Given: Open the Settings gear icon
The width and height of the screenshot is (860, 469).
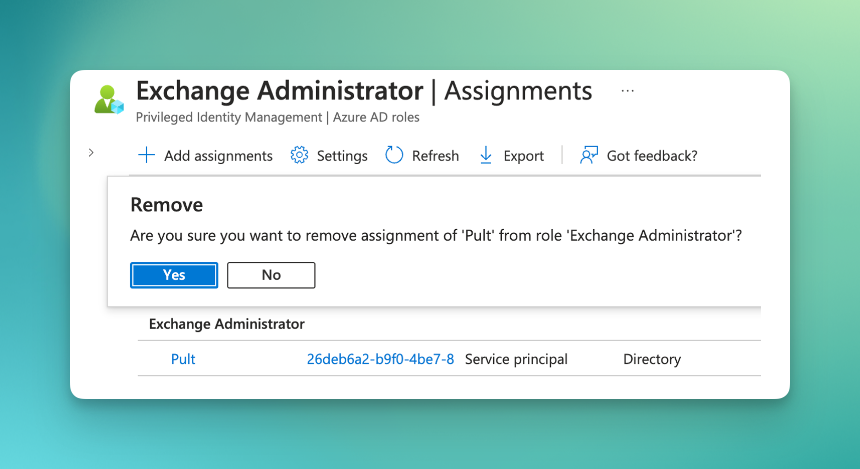Looking at the screenshot, I should click(x=299, y=155).
